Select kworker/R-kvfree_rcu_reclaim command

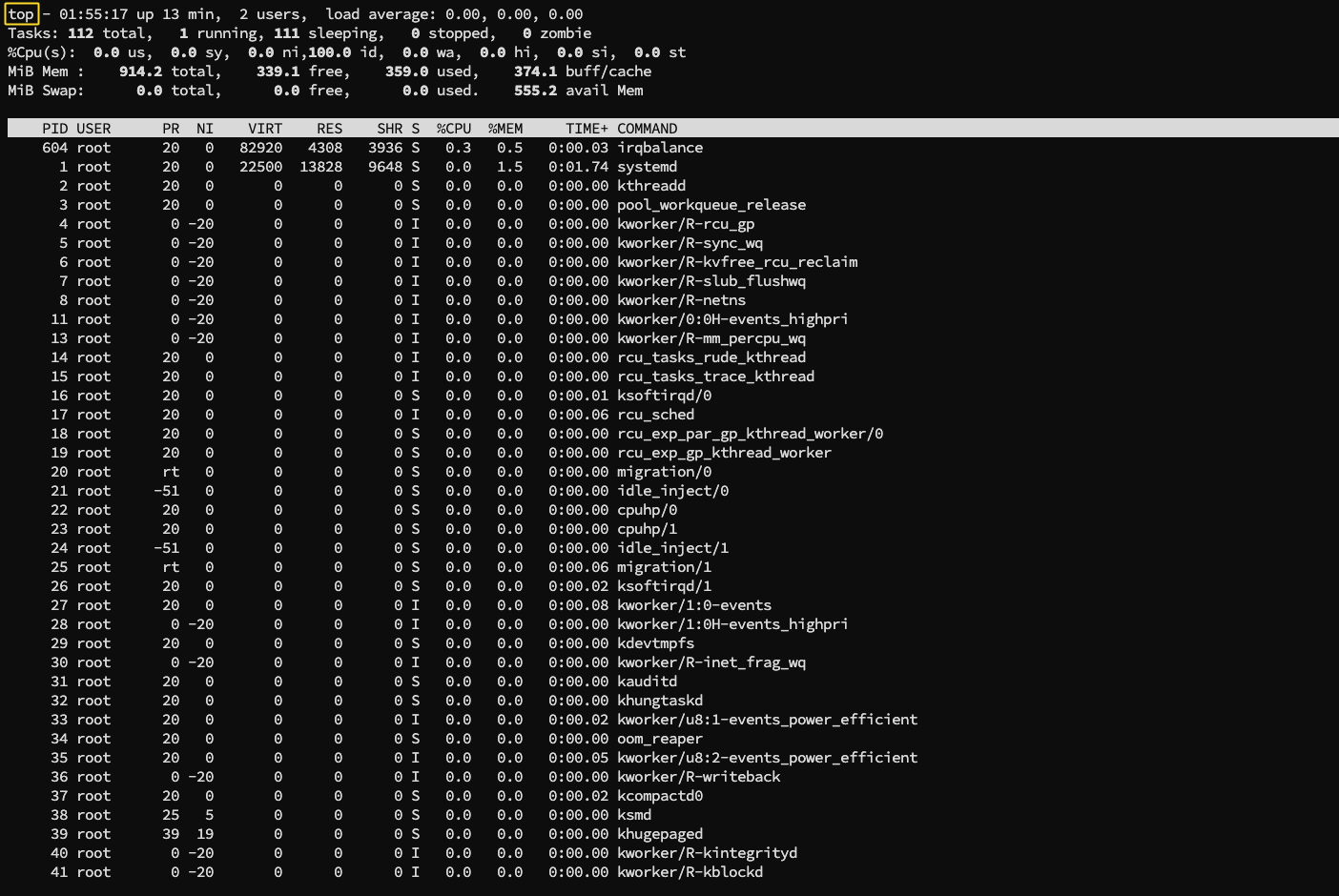(737, 262)
